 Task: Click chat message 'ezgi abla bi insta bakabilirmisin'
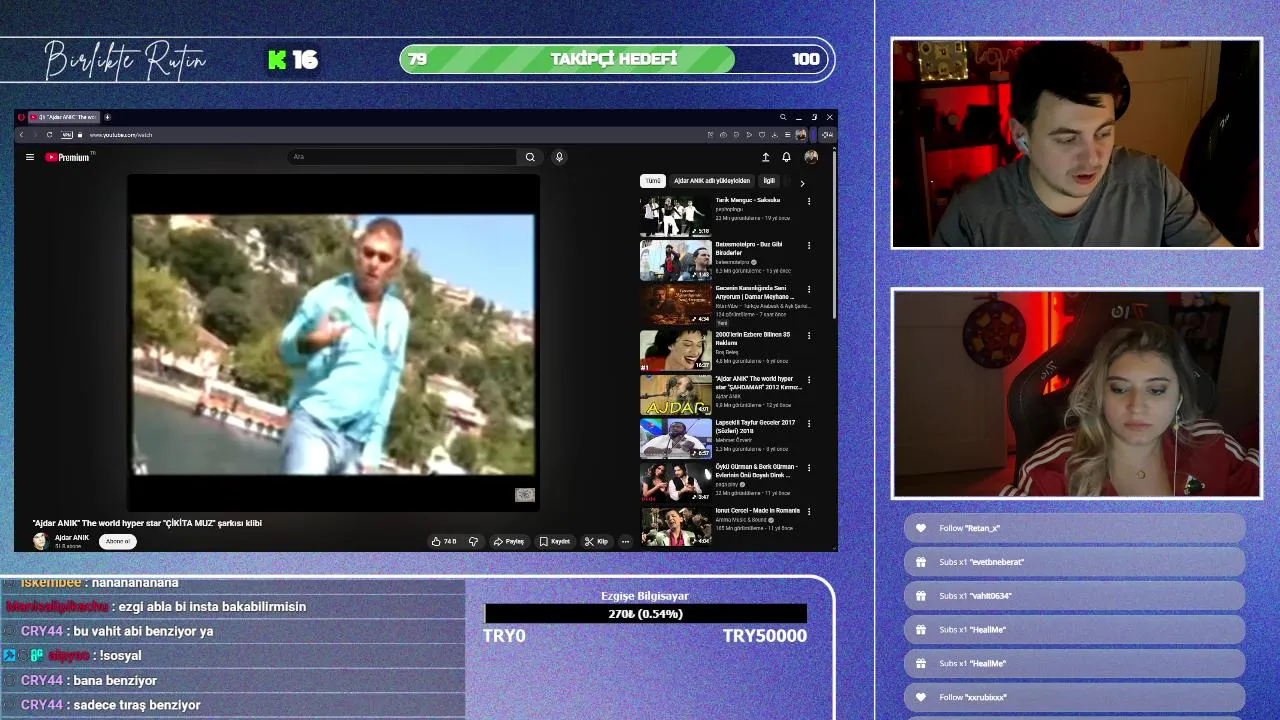(212, 607)
